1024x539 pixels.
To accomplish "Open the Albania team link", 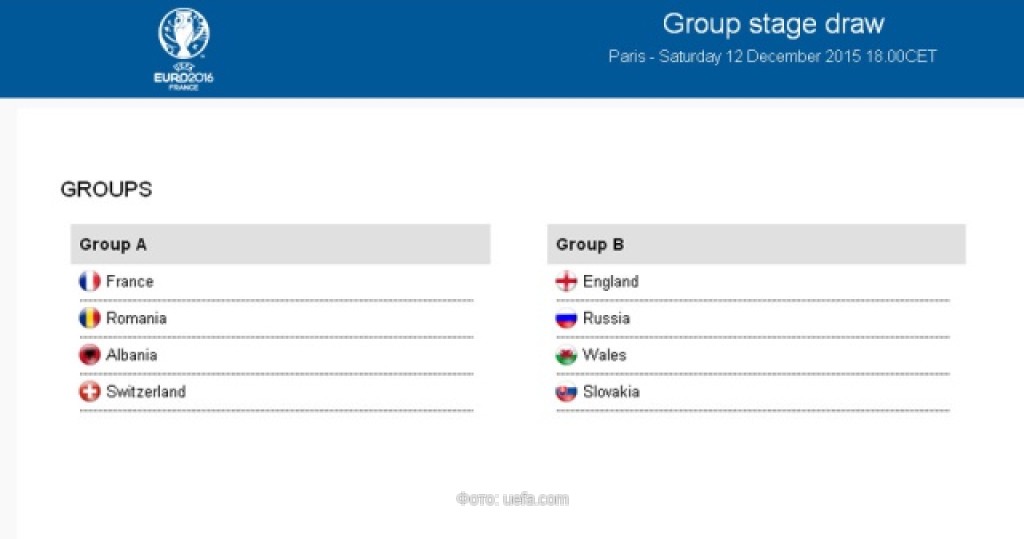I will click(x=131, y=355).
